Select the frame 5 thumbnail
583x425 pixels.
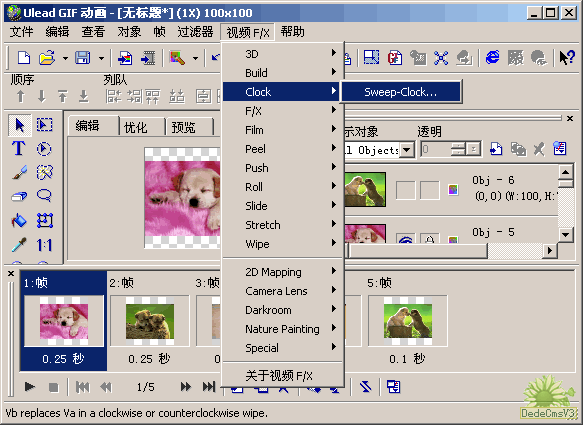click(x=408, y=321)
